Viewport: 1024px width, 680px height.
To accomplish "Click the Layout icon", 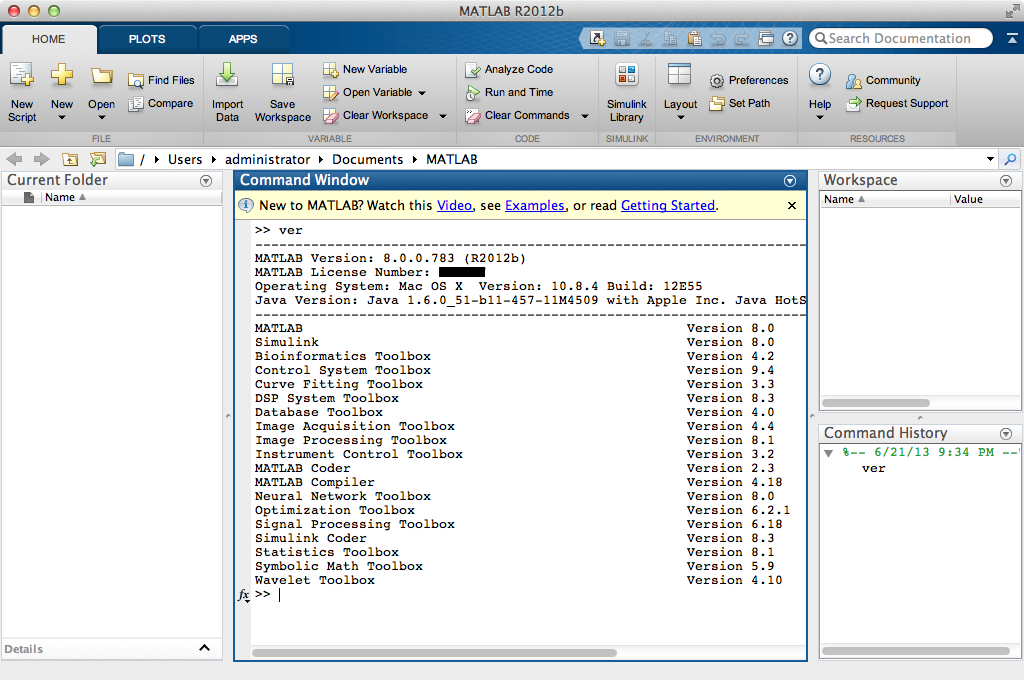I will [679, 74].
